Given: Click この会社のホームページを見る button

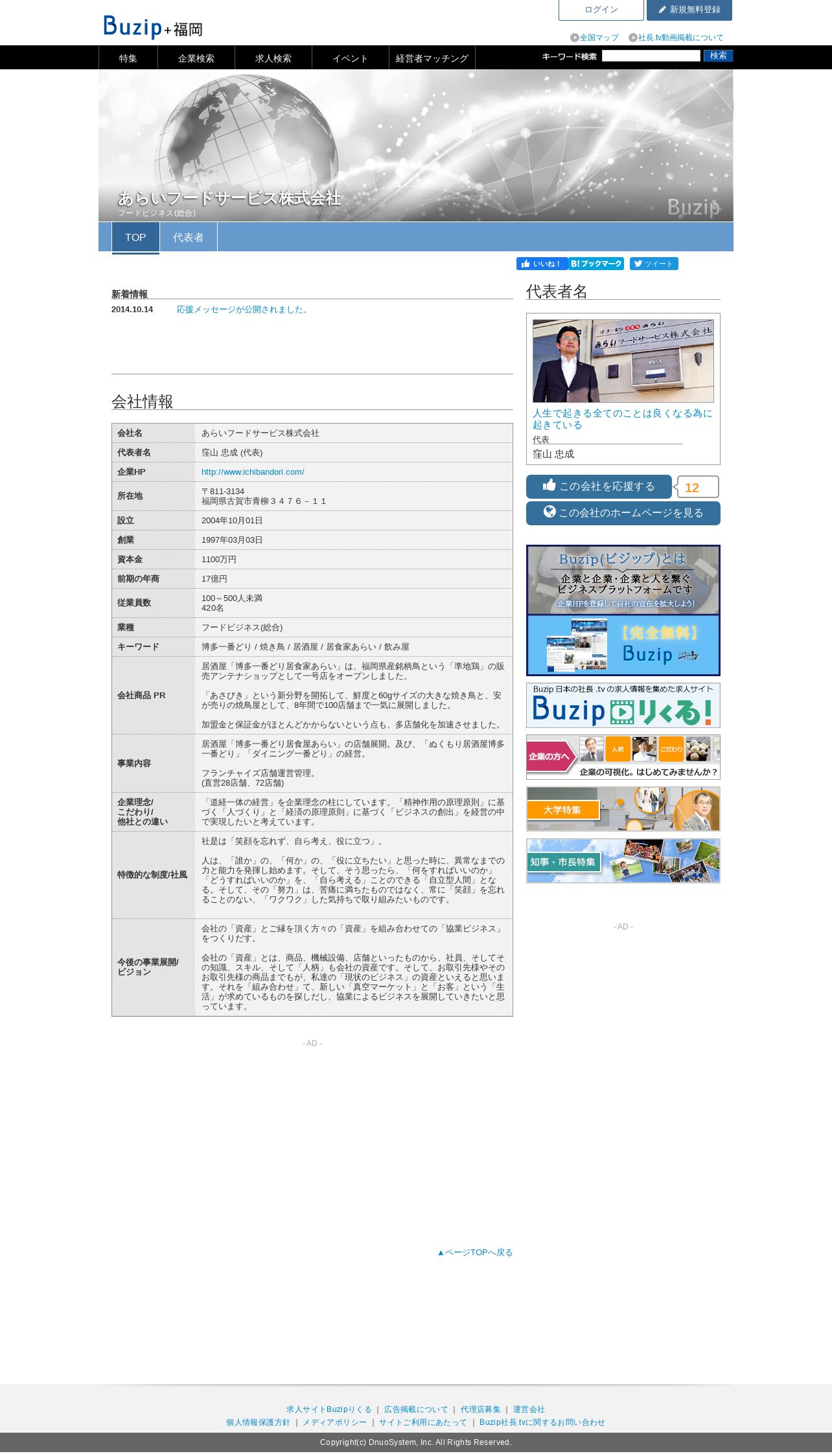Looking at the screenshot, I should [x=623, y=513].
